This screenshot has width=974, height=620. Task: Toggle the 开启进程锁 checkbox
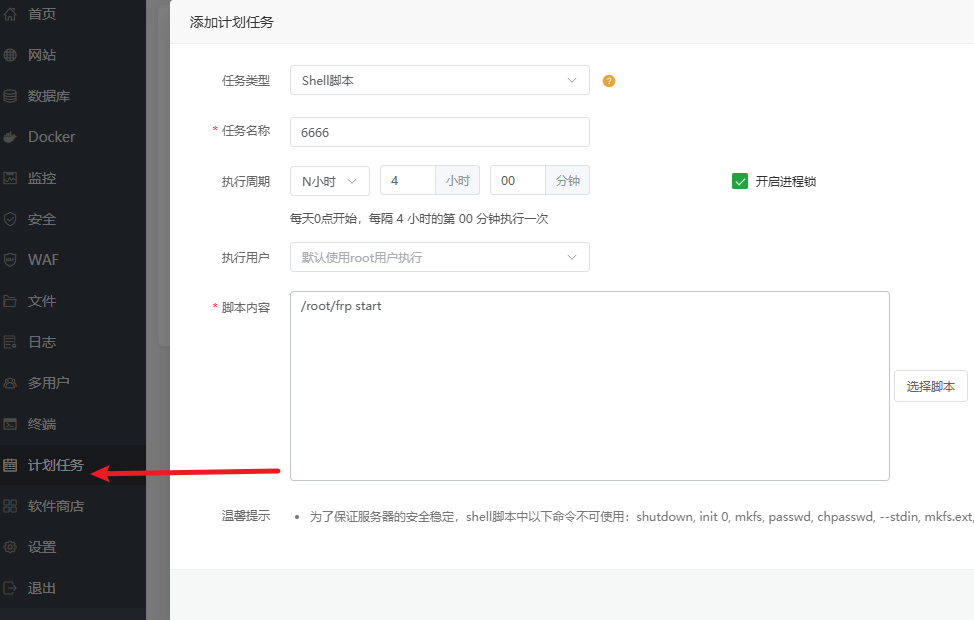pos(740,181)
